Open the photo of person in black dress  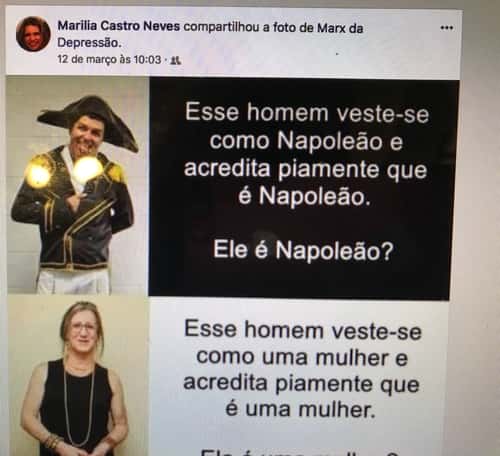point(78,376)
